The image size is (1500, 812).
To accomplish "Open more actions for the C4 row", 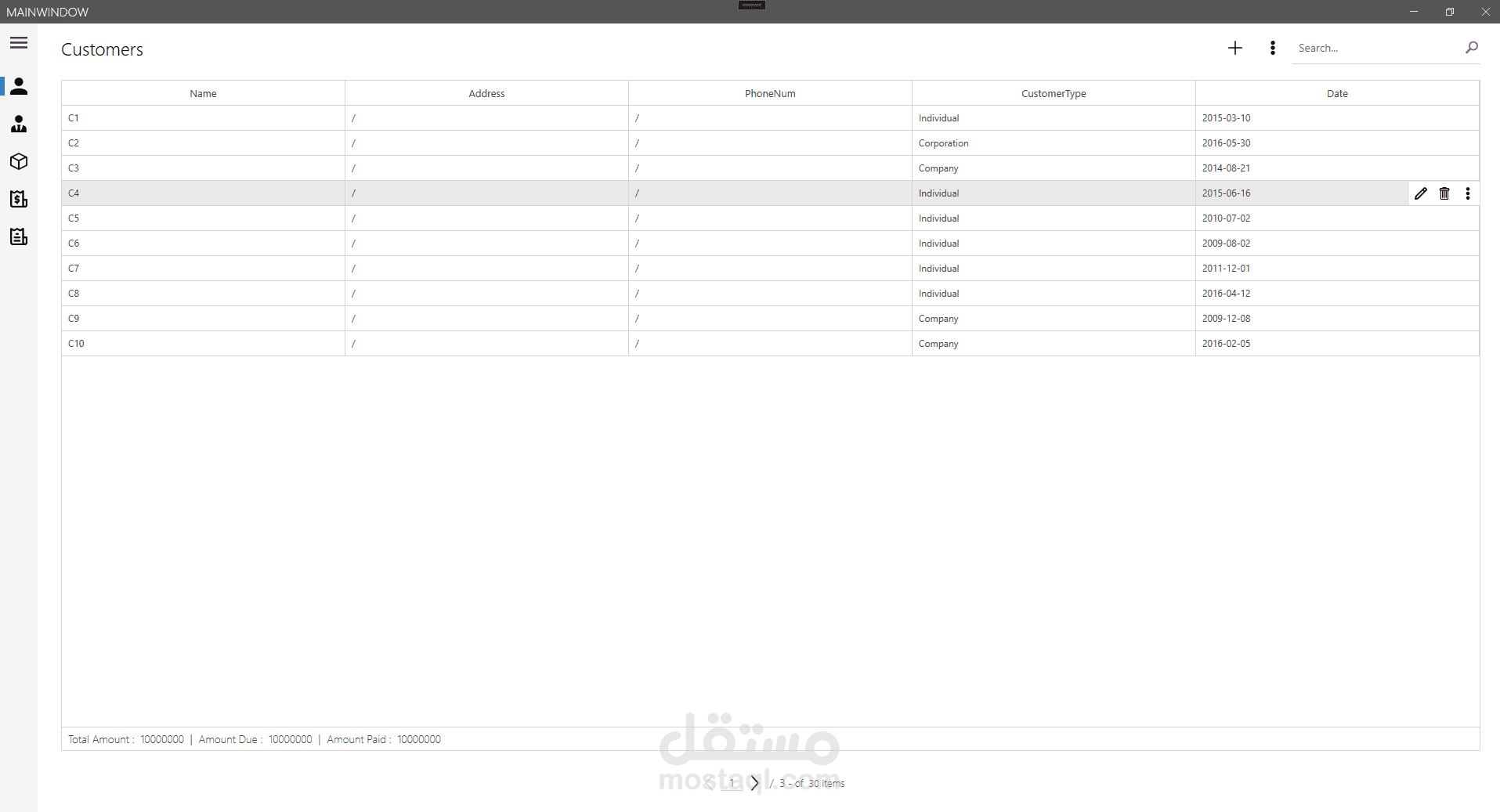I will [1468, 193].
